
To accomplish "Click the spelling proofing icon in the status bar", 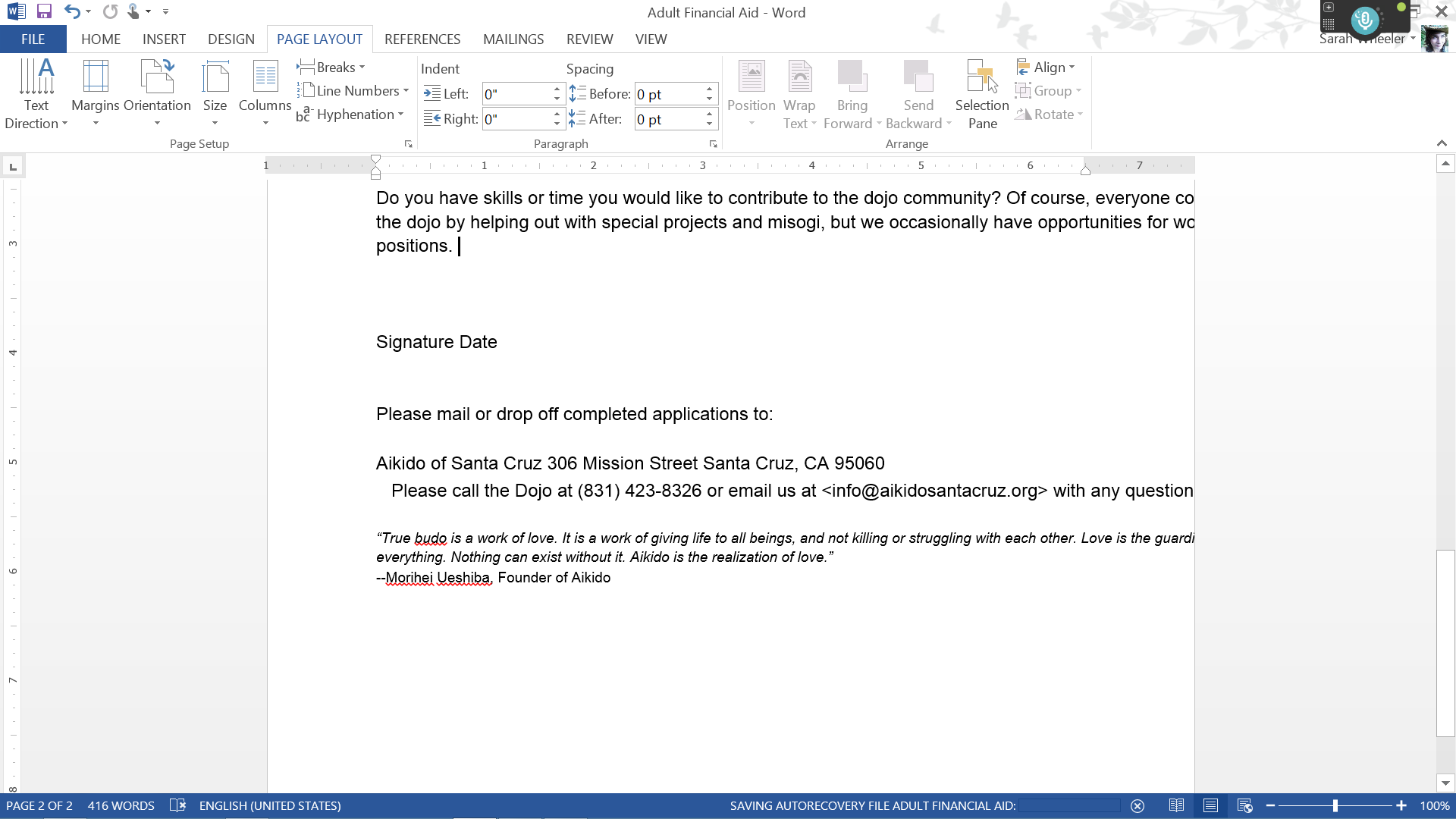I will pyautogui.click(x=177, y=805).
